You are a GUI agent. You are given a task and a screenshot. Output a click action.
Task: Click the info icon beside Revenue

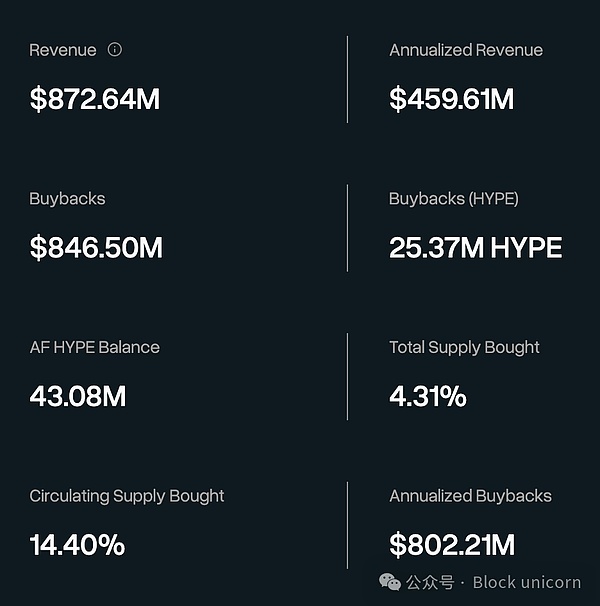coord(115,49)
